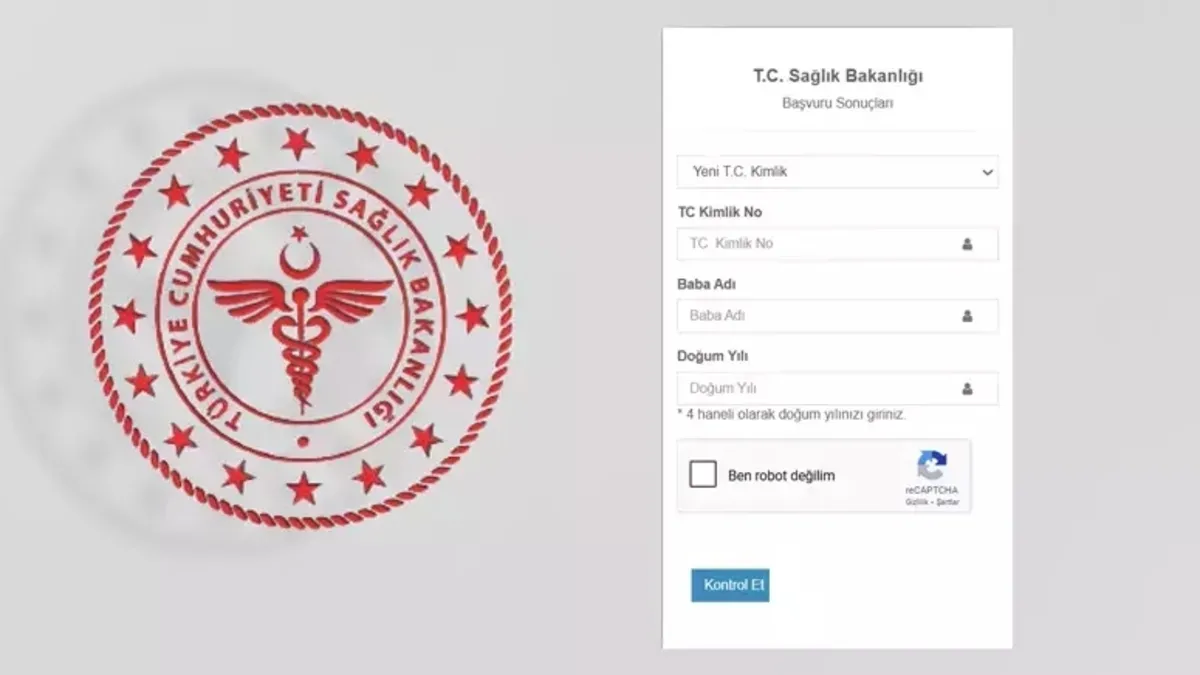Click the user icon in TC Kimlik No field
This screenshot has width=1200, height=675.
(x=967, y=244)
